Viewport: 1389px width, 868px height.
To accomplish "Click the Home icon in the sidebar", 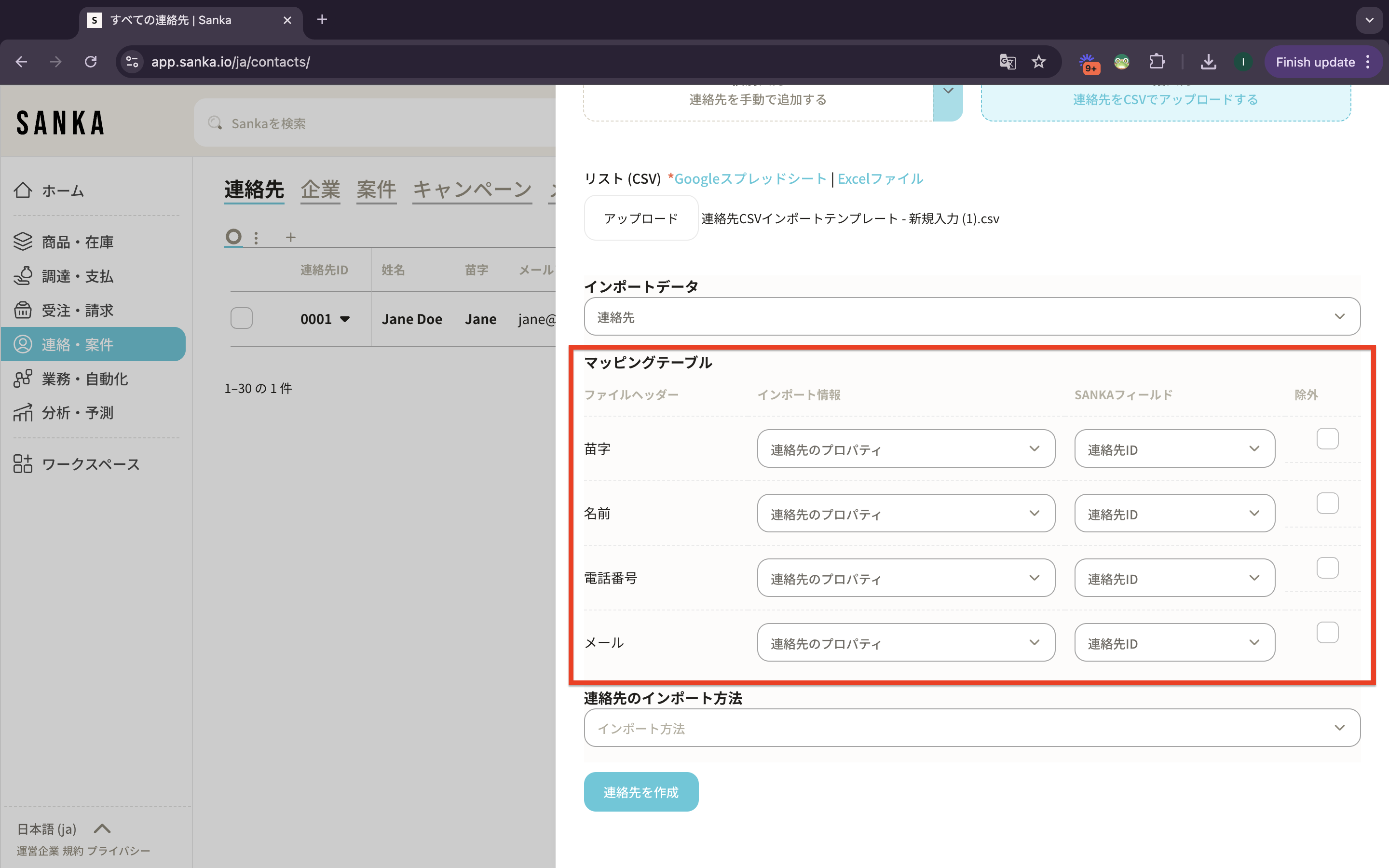I will (x=23, y=190).
